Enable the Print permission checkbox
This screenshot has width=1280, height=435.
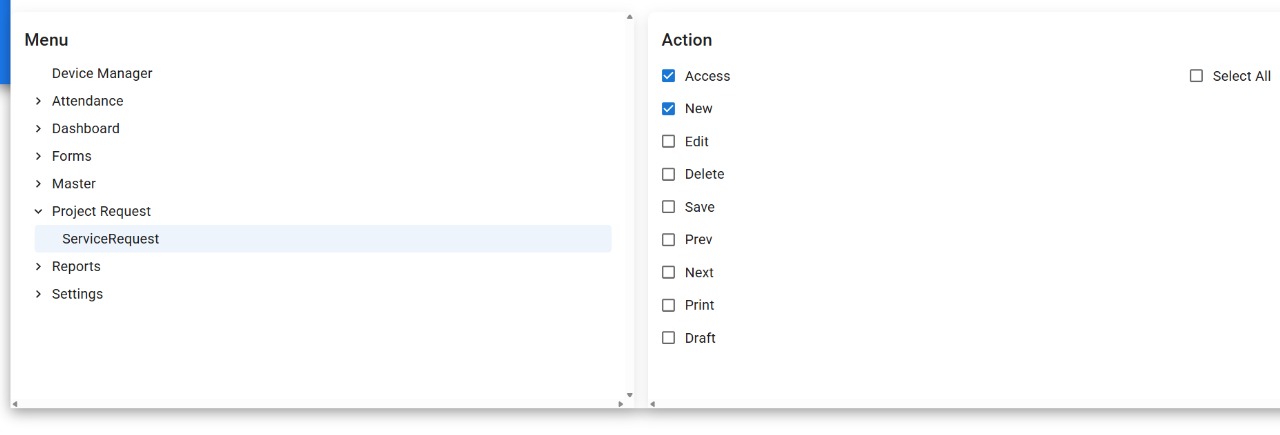669,305
